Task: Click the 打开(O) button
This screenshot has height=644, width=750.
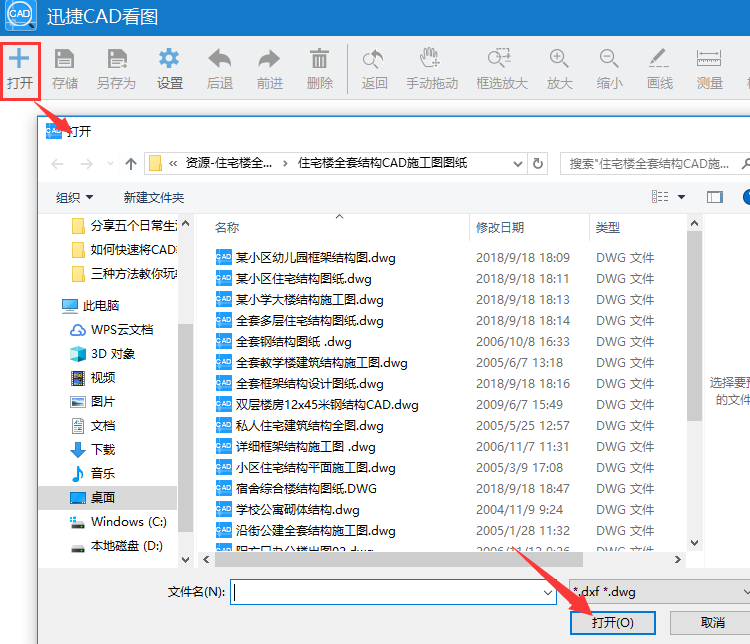Action: coord(612,622)
